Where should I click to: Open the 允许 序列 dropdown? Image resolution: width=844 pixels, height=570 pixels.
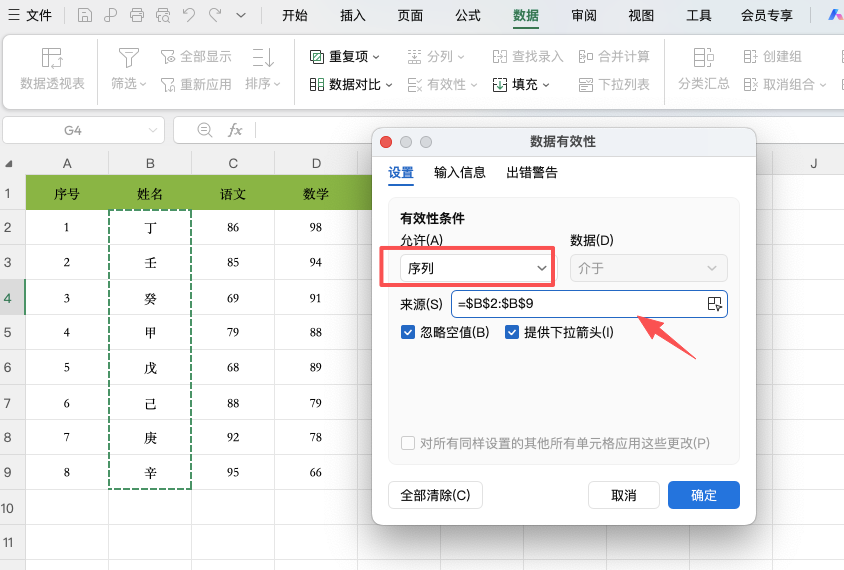pos(476,268)
